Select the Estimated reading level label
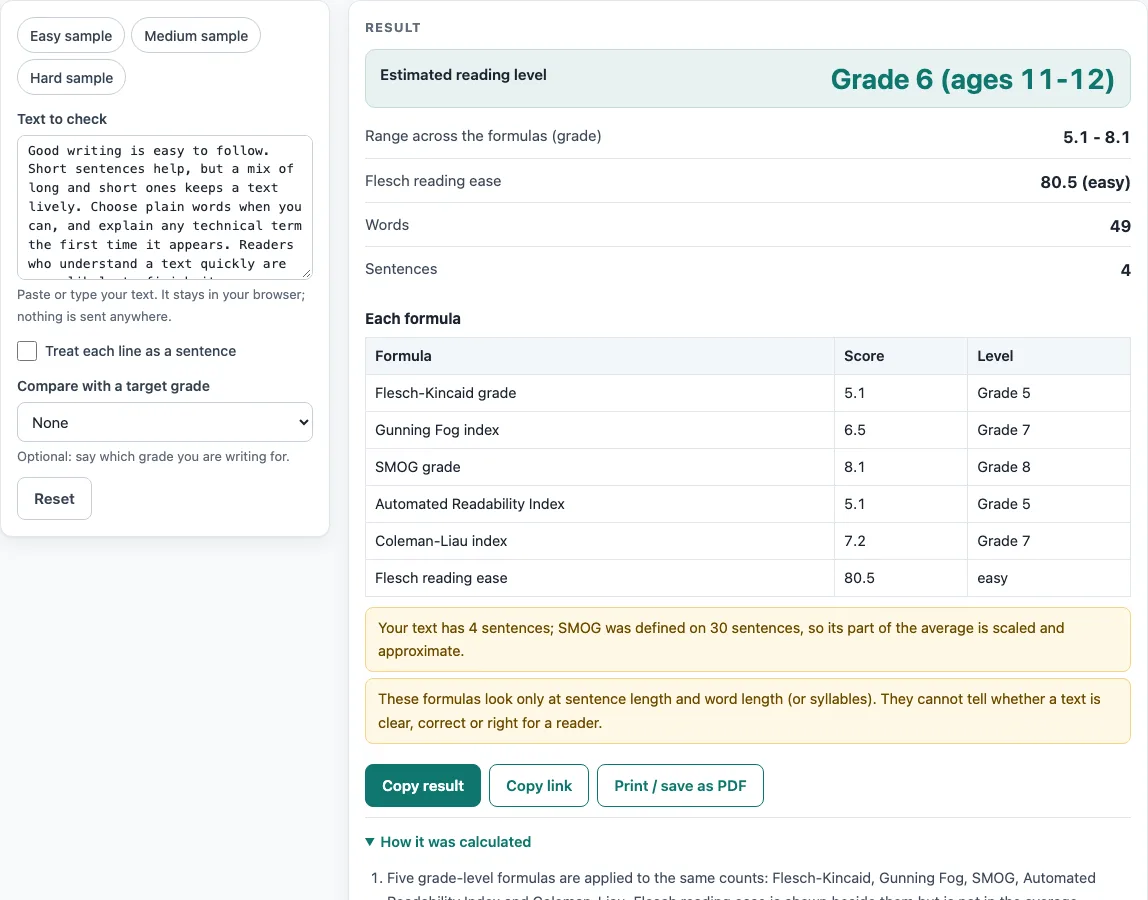 pos(463,75)
